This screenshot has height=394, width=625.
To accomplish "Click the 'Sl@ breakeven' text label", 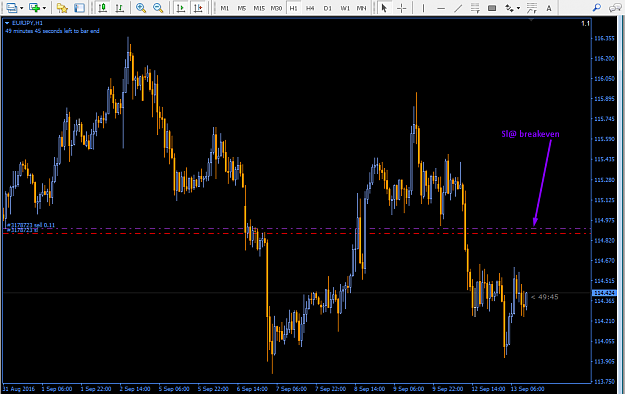I will pyautogui.click(x=530, y=134).
